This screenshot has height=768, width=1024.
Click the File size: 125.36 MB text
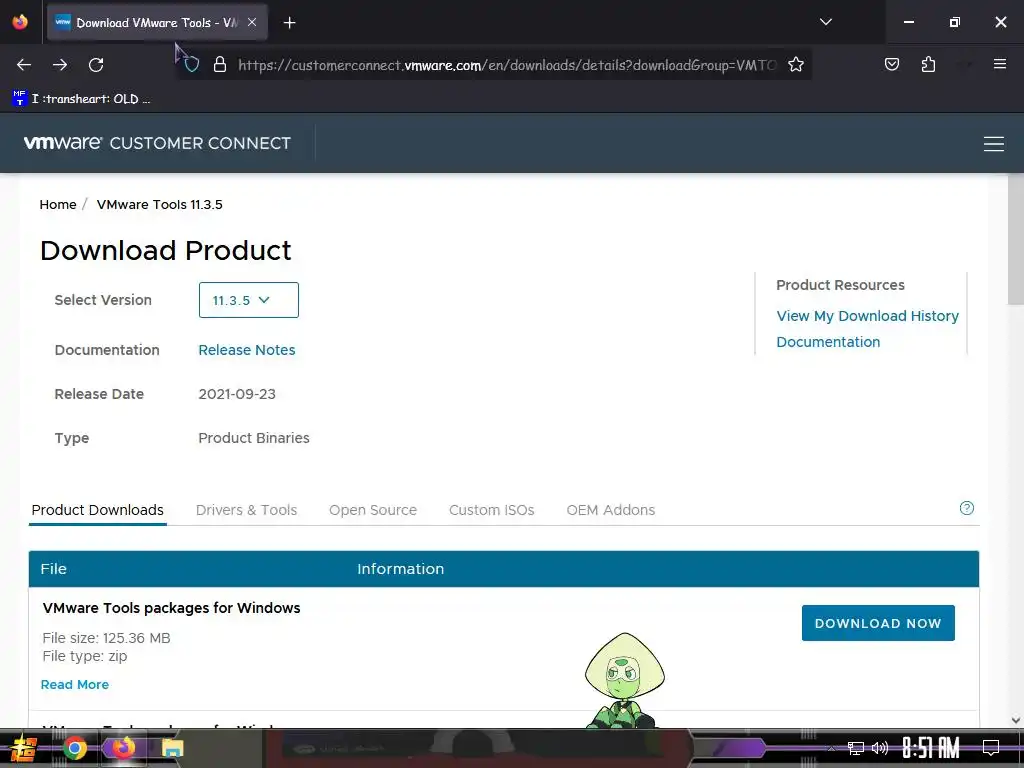pyautogui.click(x=106, y=638)
